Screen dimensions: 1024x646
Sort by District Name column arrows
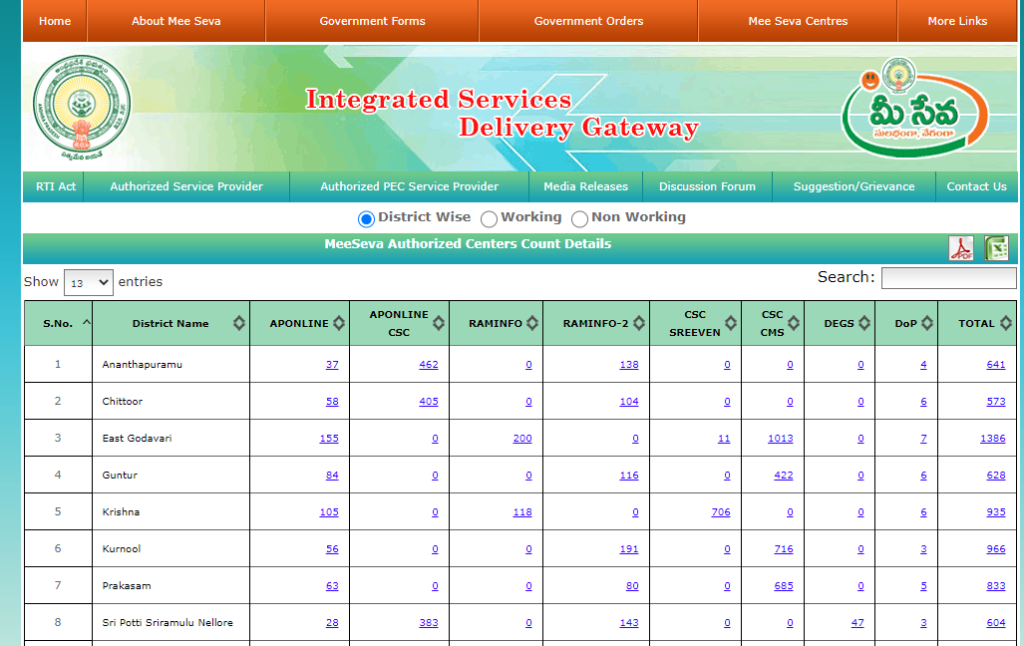pos(239,323)
